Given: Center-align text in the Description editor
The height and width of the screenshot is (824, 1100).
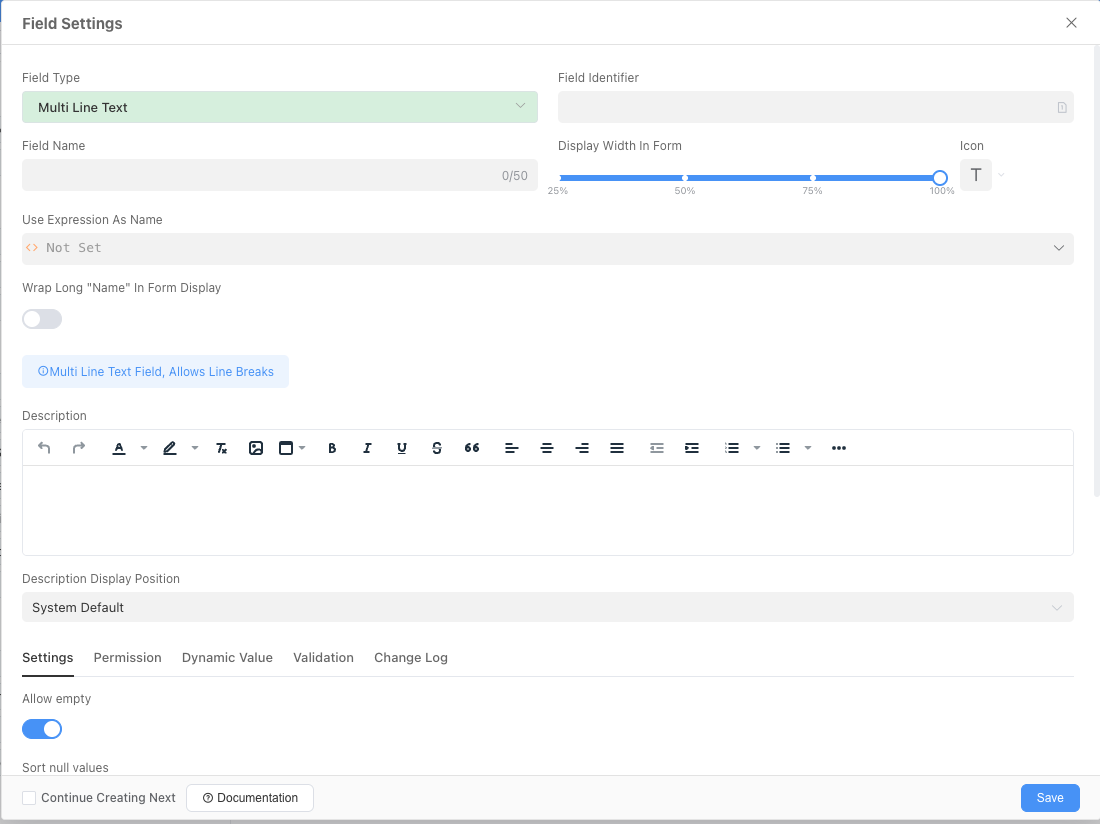Looking at the screenshot, I should (547, 448).
